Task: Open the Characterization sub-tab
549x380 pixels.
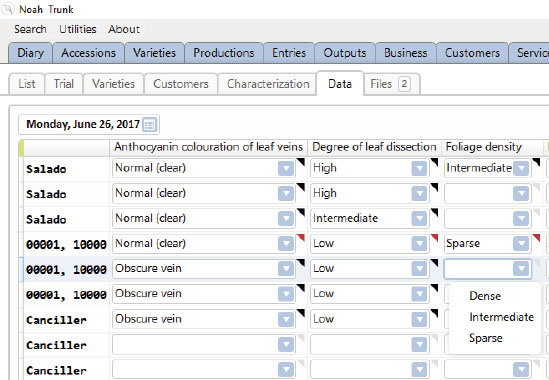Action: [268, 84]
